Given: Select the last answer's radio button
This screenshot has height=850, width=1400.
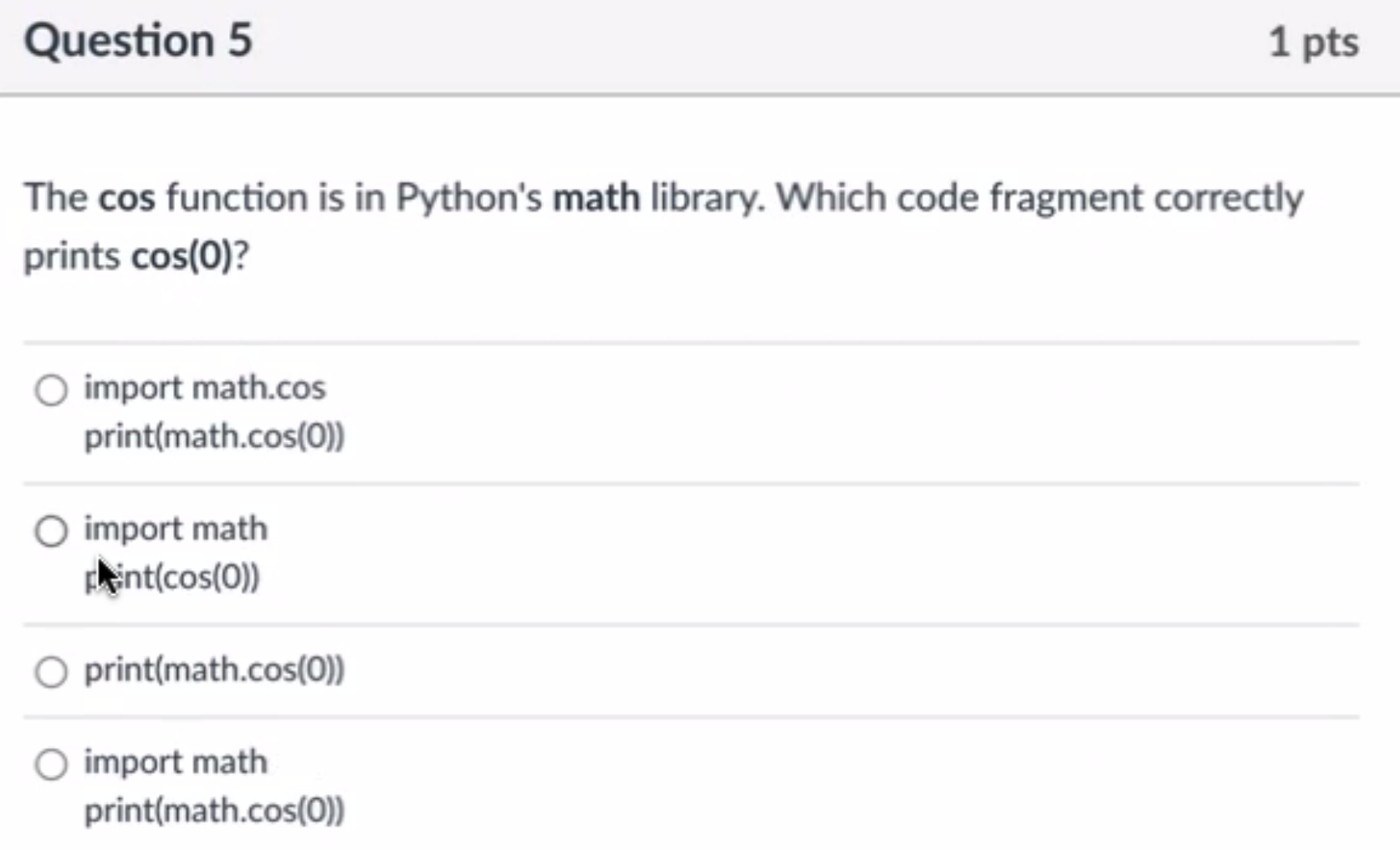Looking at the screenshot, I should pos(51,764).
